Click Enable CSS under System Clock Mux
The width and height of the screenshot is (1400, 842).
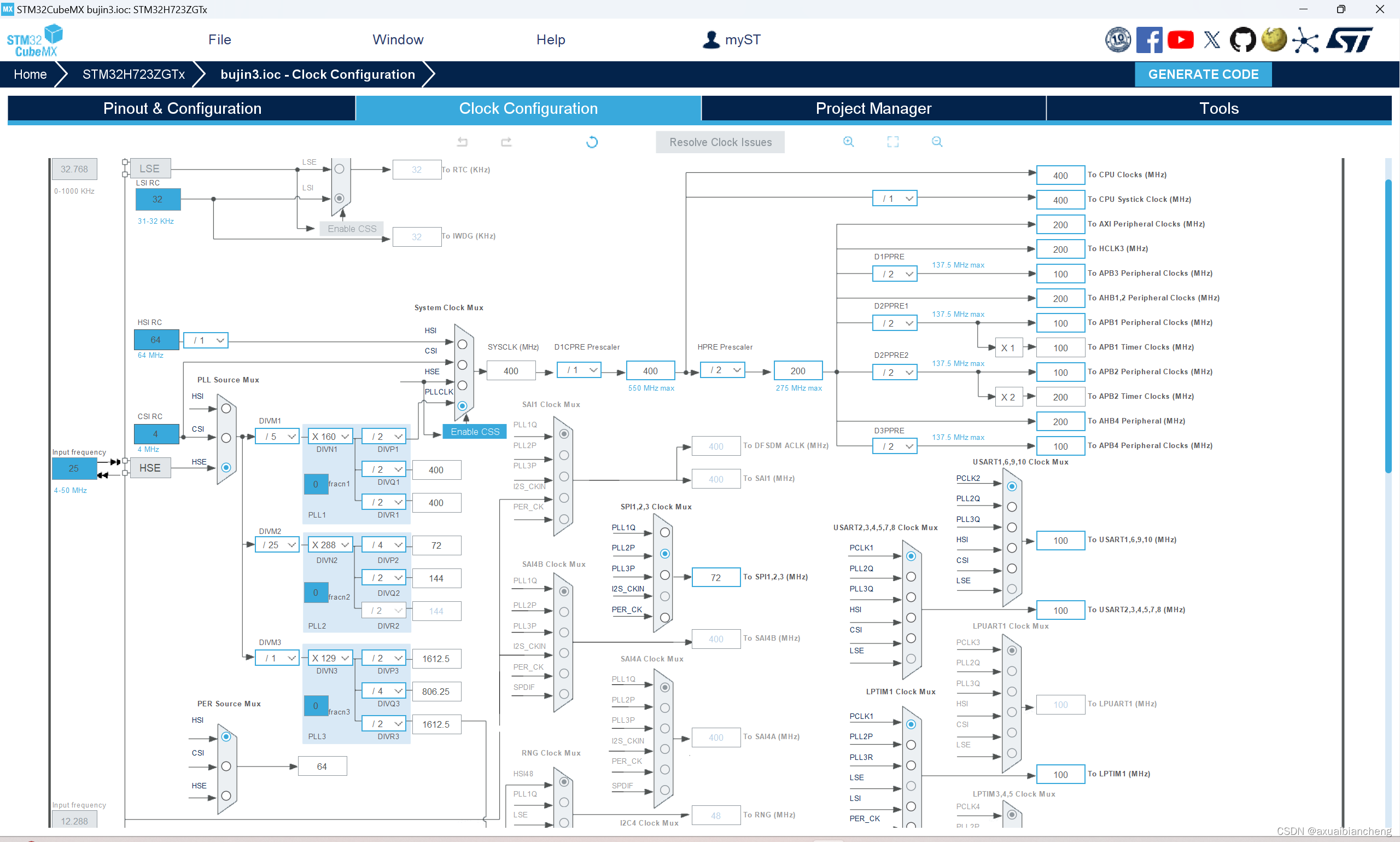475,432
